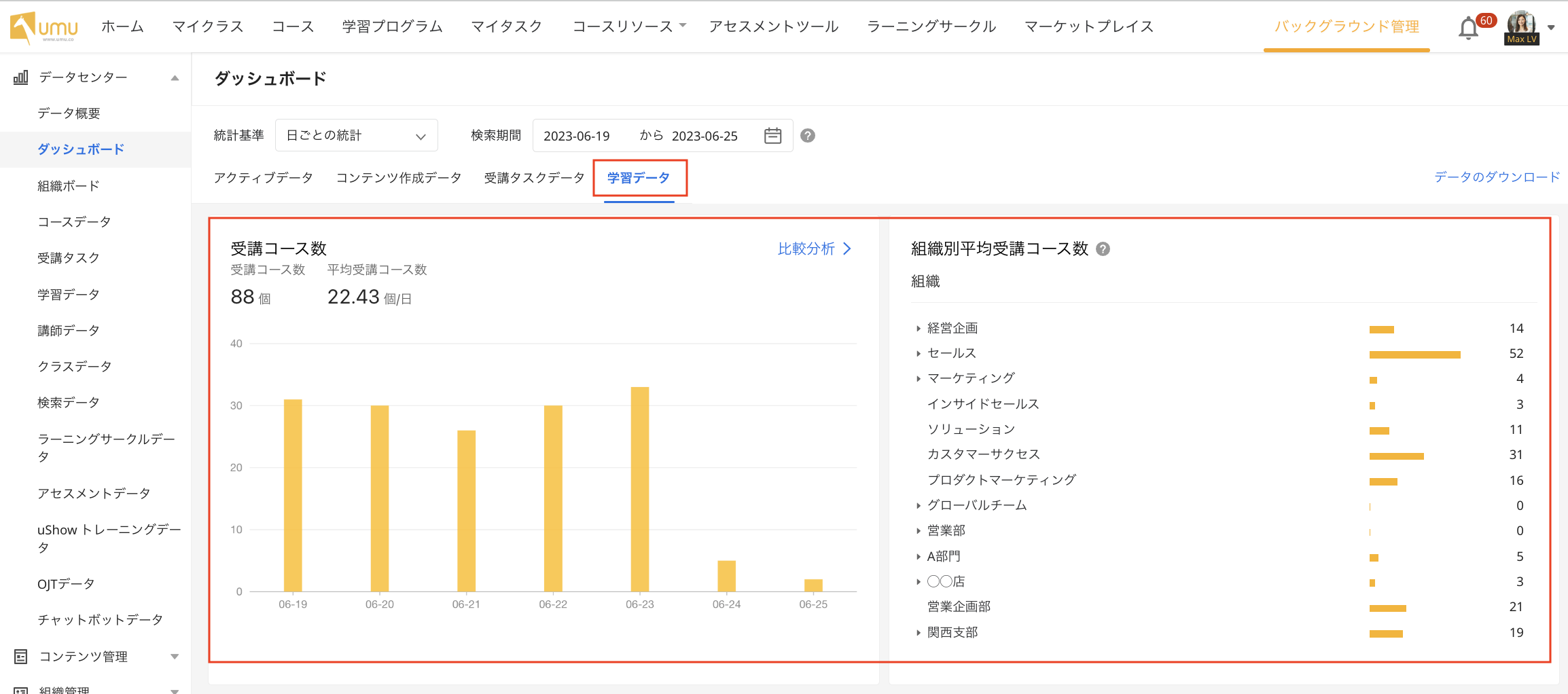Expand the セールス organization row
Screen dimensions: 1568x694
coord(919,352)
